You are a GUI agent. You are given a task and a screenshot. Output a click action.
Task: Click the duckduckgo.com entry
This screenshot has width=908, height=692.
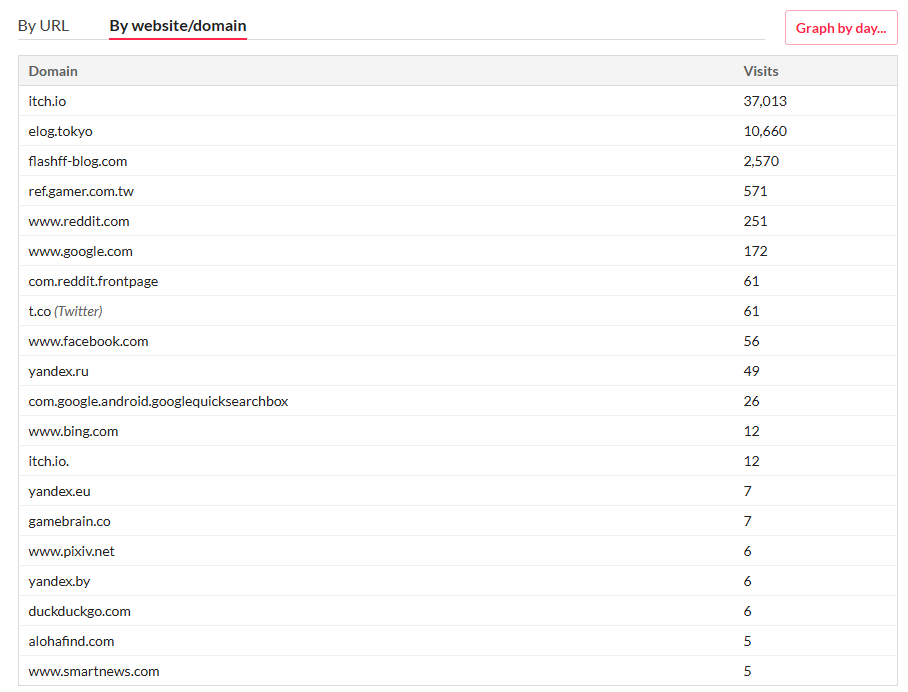(x=79, y=611)
